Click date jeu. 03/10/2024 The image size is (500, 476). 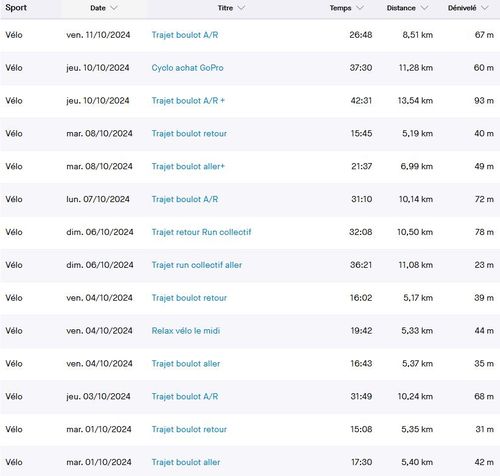point(98,396)
